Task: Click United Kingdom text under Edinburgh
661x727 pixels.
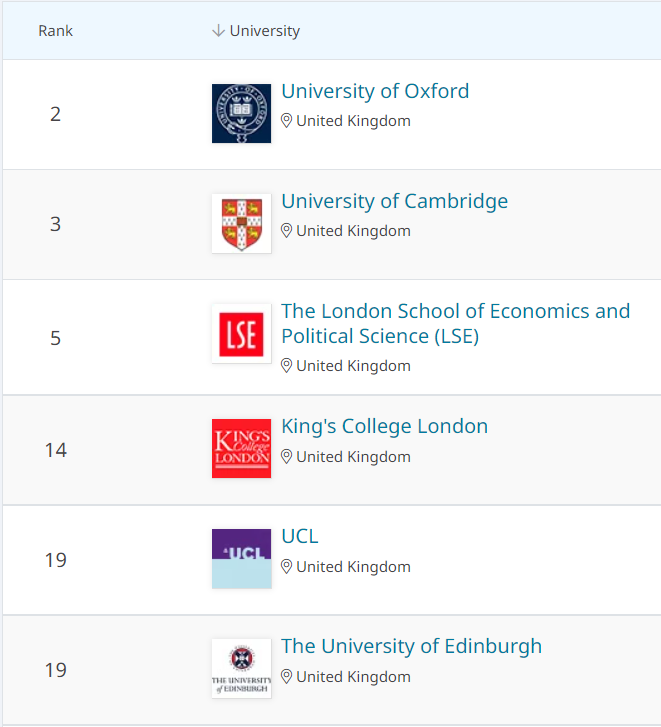Action: 353,677
